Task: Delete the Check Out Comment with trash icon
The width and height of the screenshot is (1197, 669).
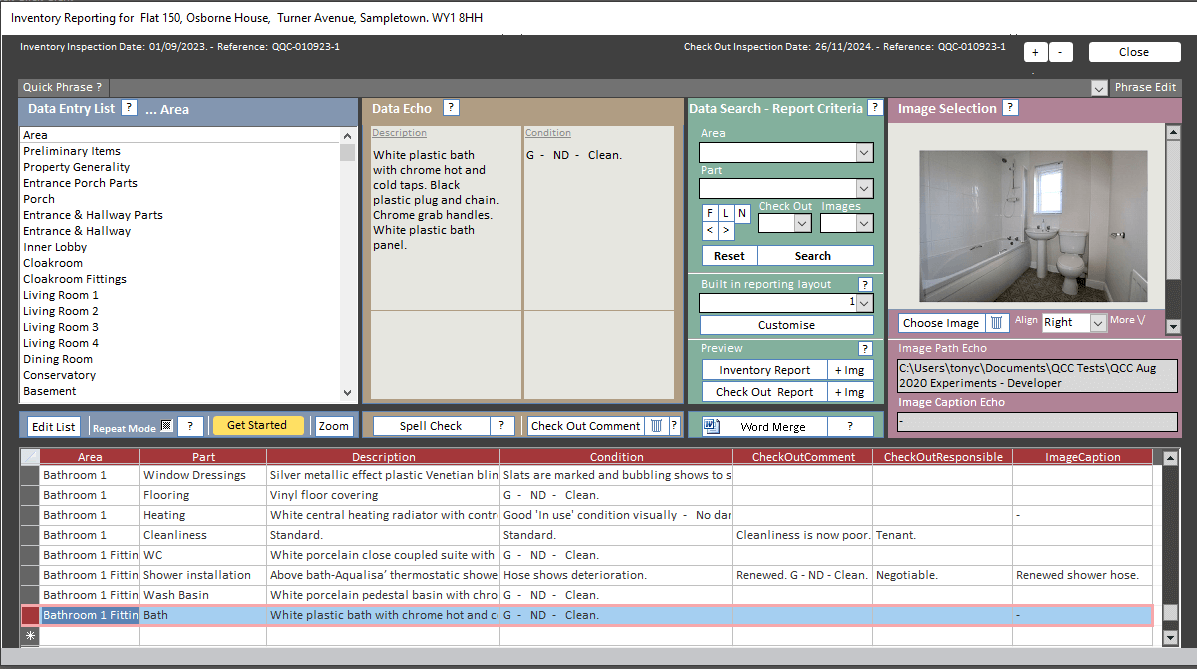Action: click(656, 426)
